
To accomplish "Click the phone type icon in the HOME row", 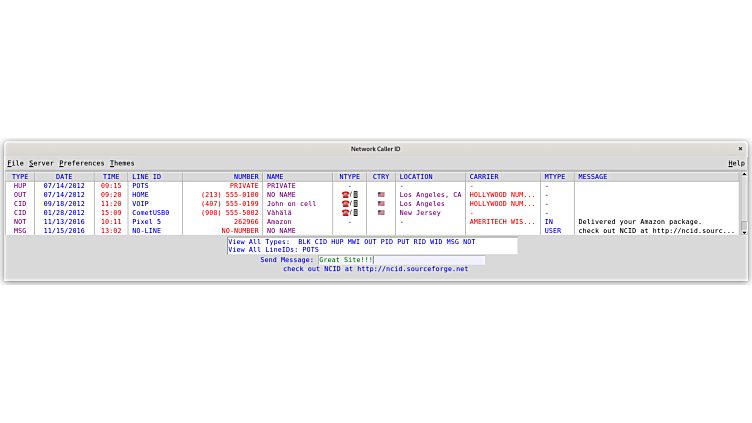I will click(x=349, y=195).
